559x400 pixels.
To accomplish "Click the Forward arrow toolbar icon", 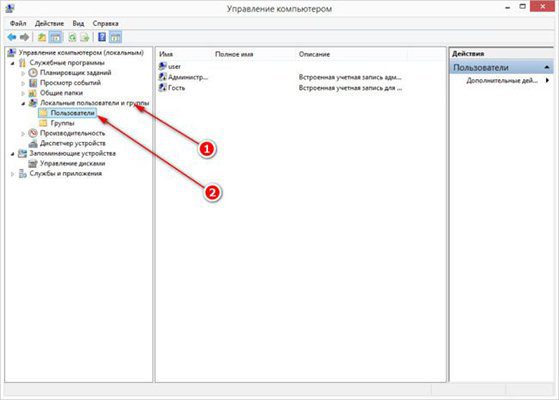I will point(24,37).
